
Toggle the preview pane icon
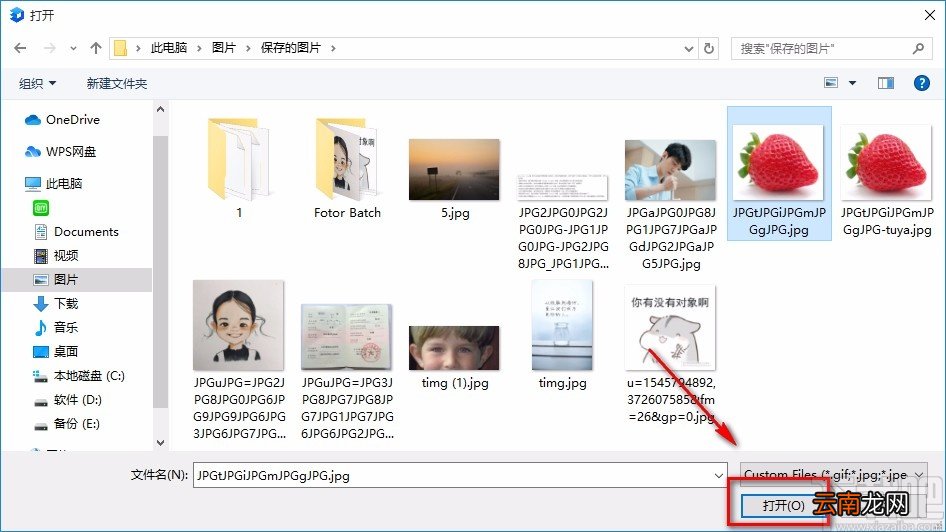[886, 83]
